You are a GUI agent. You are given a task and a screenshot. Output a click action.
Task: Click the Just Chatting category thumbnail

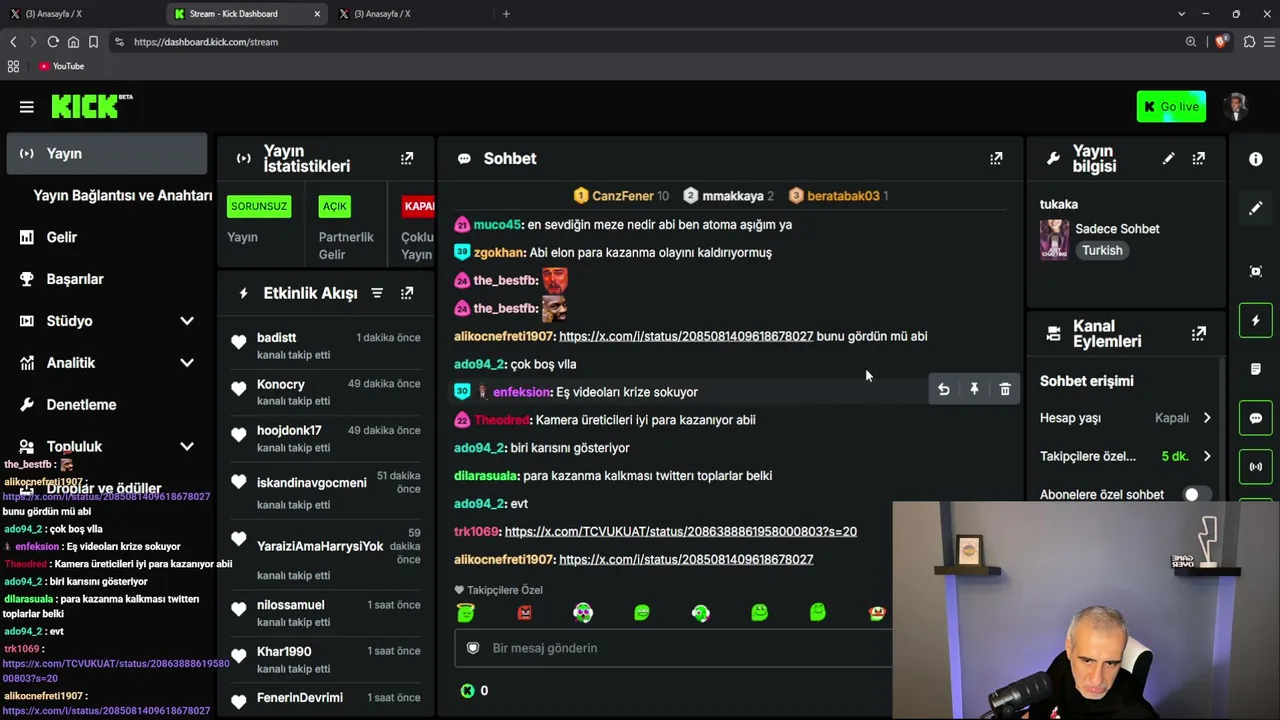pyautogui.click(x=1054, y=240)
